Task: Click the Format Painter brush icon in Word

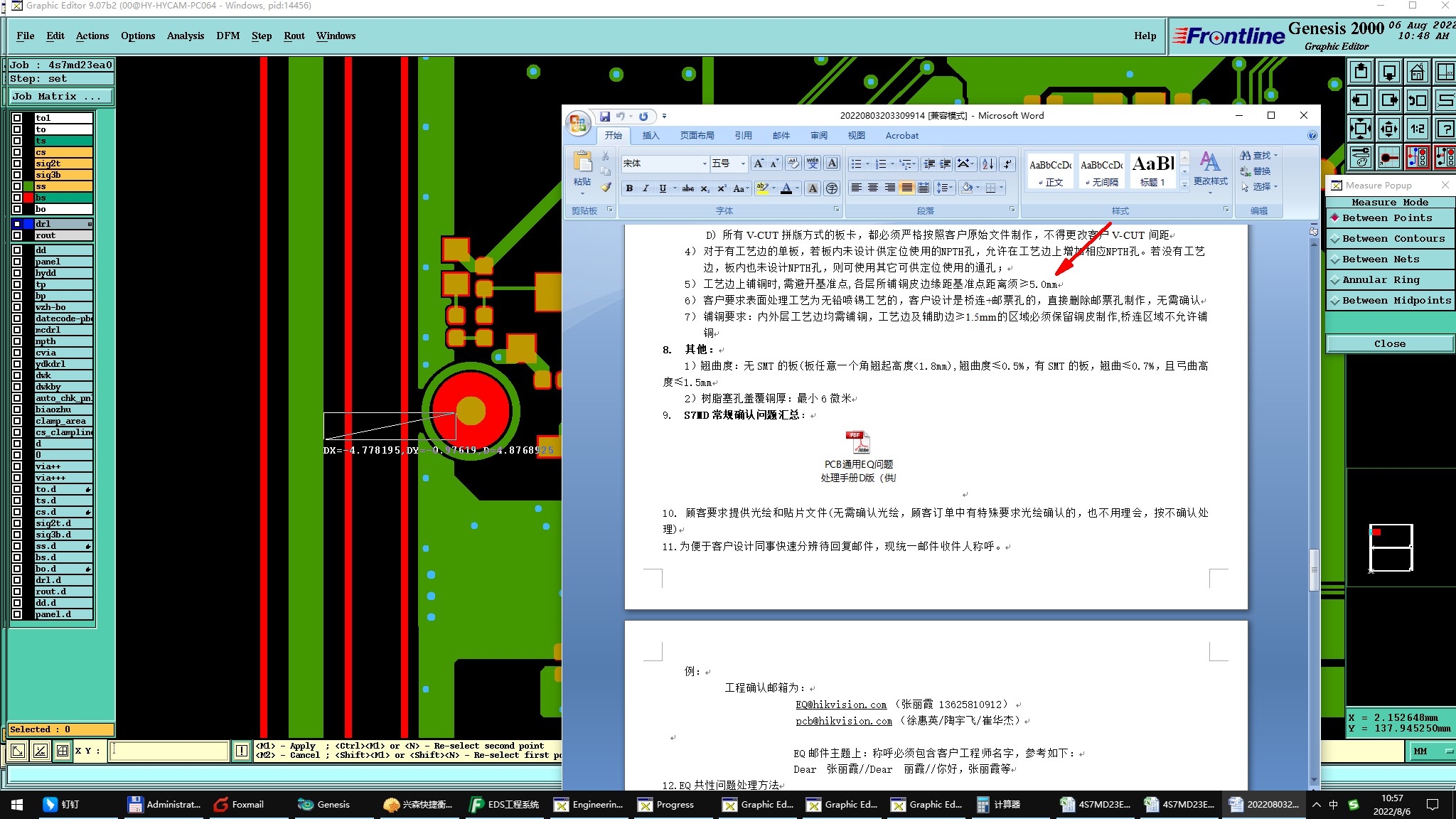Action: click(605, 188)
